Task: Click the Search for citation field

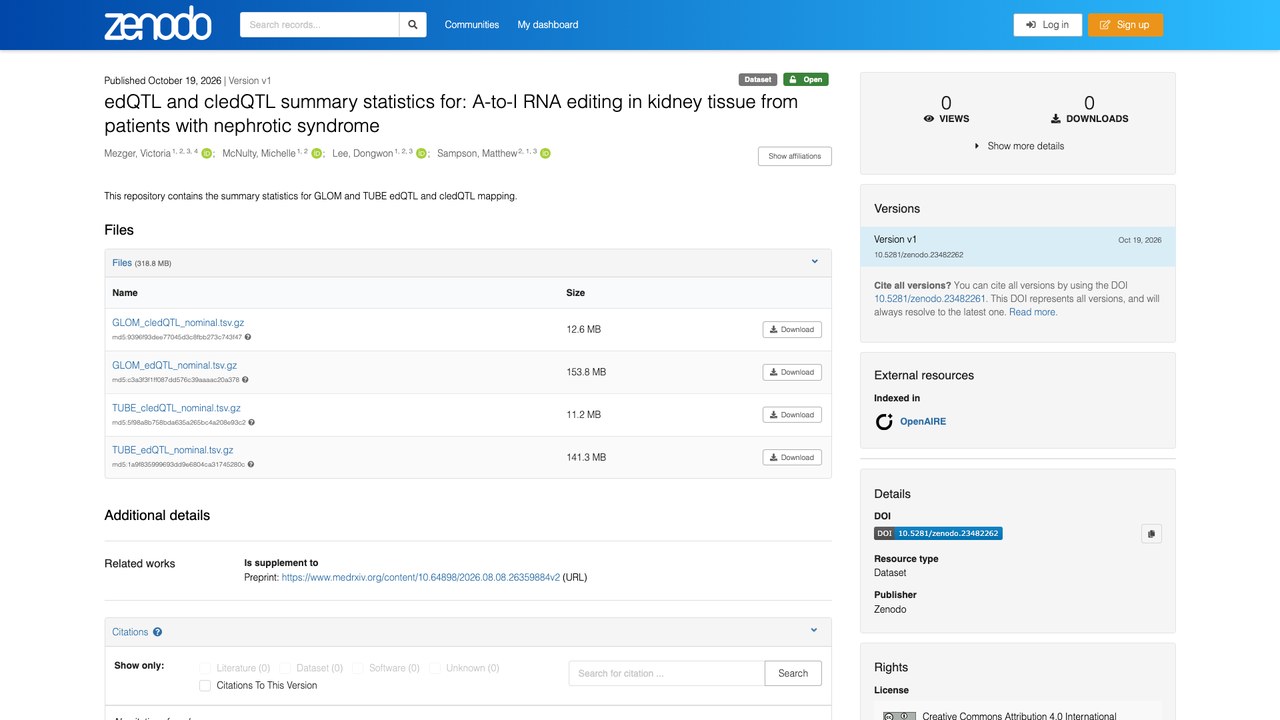Action: [667, 673]
